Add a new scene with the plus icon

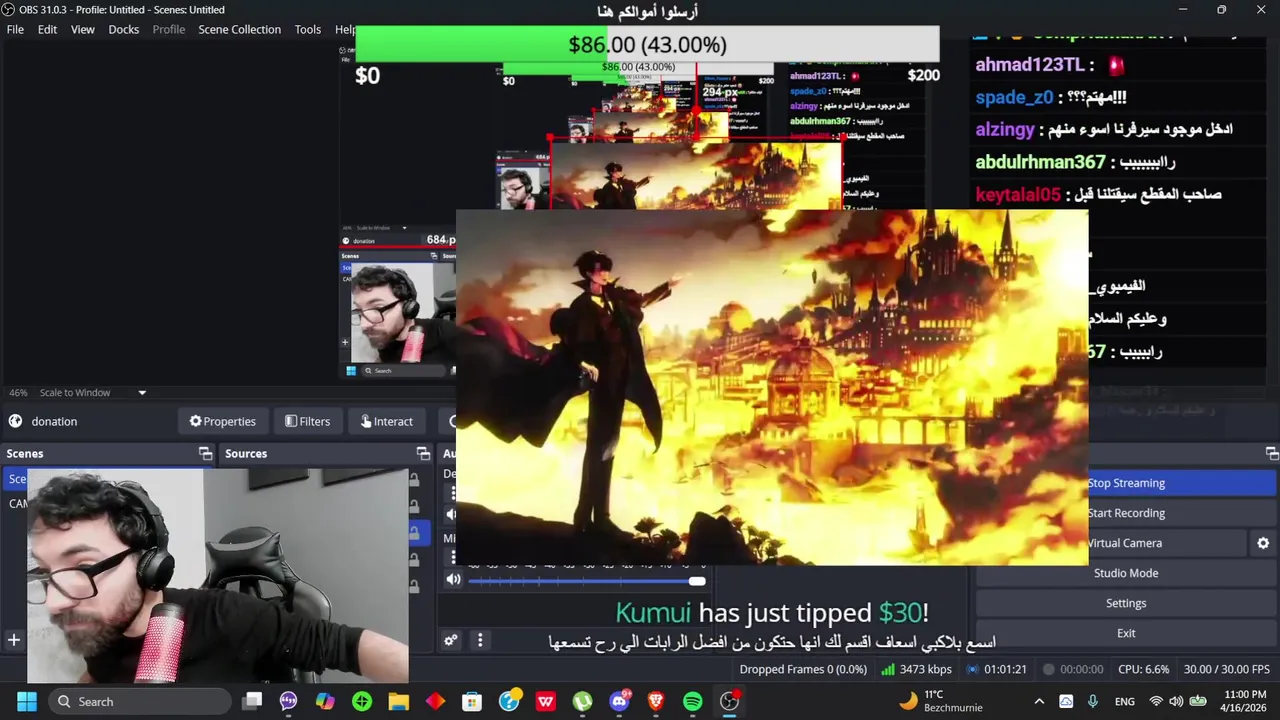click(14, 640)
